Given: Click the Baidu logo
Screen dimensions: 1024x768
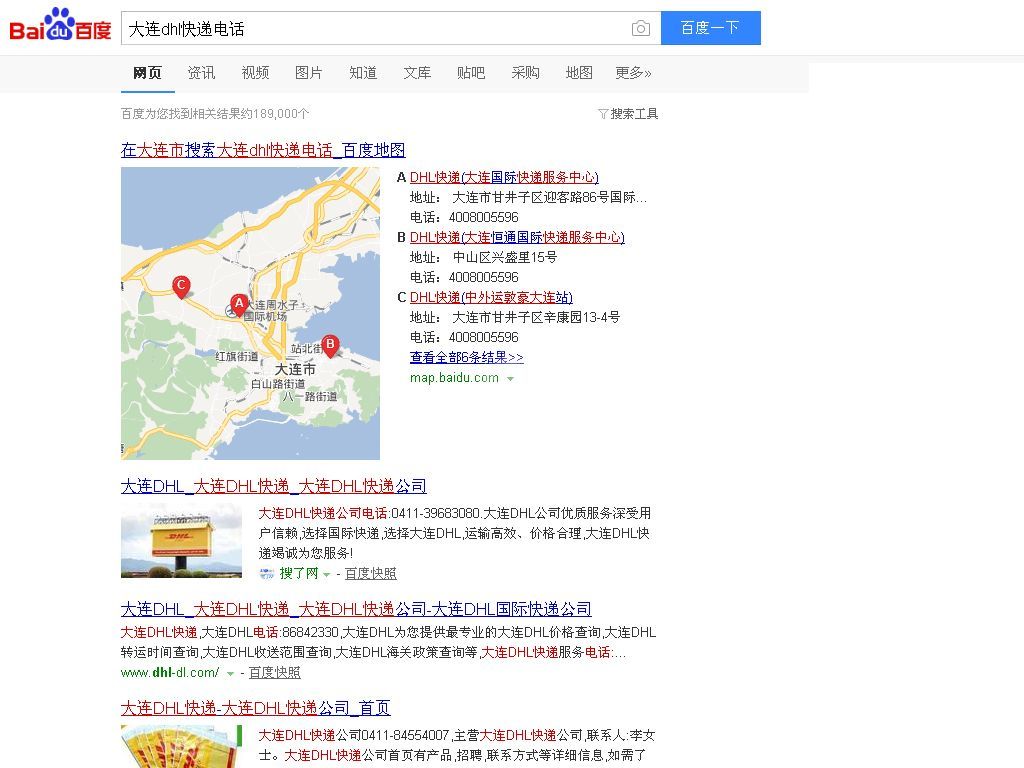Looking at the screenshot, I should click(60, 25).
